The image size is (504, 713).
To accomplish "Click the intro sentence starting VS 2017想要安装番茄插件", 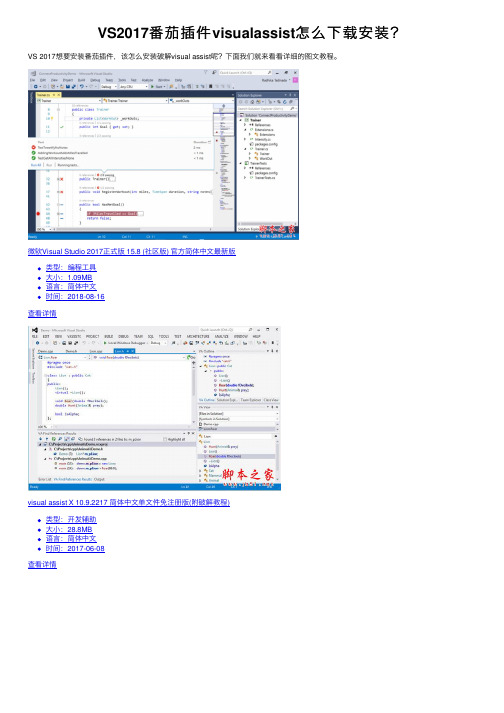I will point(184,57).
